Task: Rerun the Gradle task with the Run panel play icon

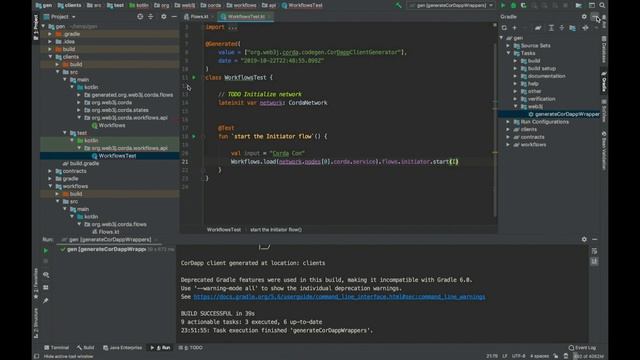Action: coord(46,250)
